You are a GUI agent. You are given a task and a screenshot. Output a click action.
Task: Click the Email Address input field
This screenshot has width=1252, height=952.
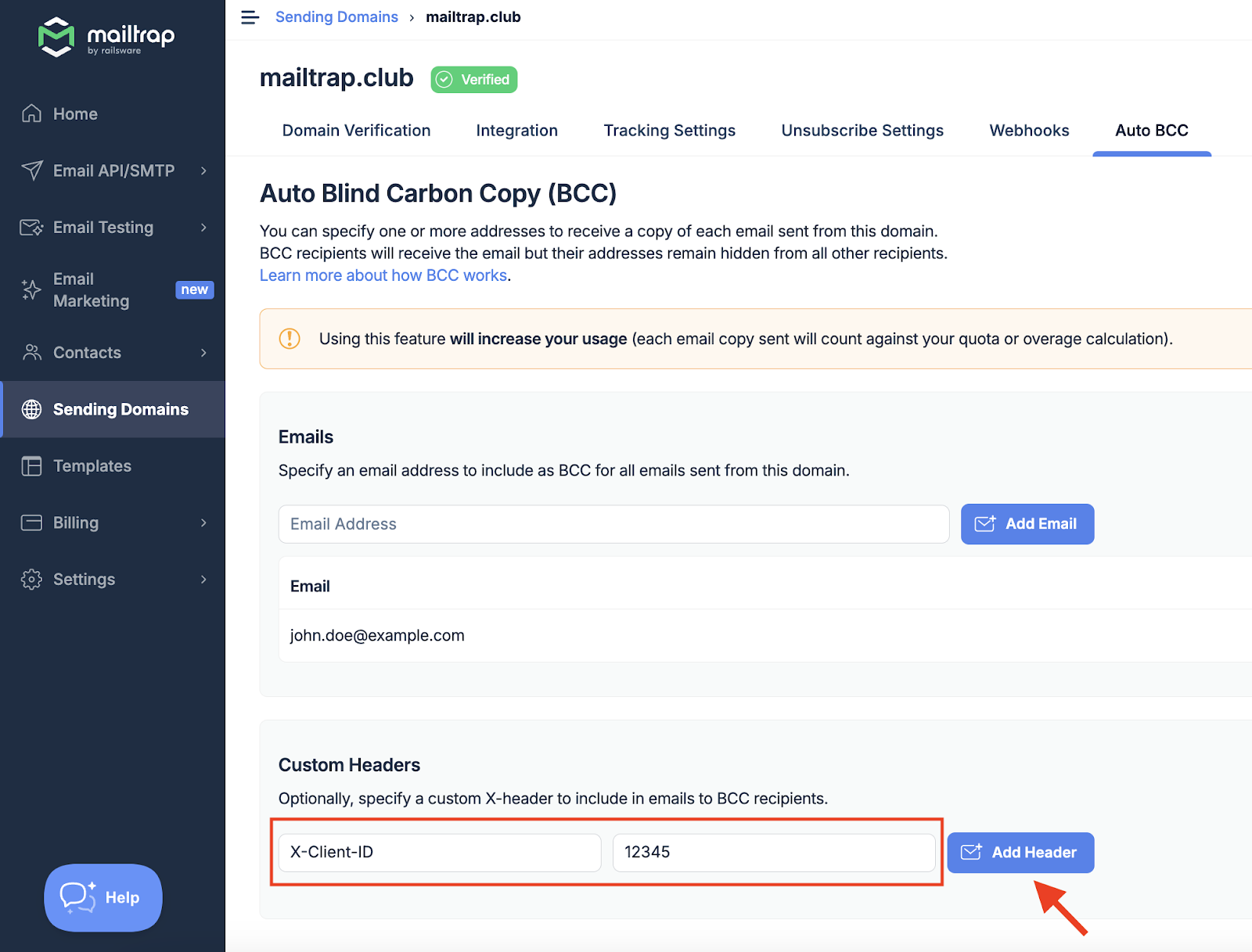[x=613, y=524]
